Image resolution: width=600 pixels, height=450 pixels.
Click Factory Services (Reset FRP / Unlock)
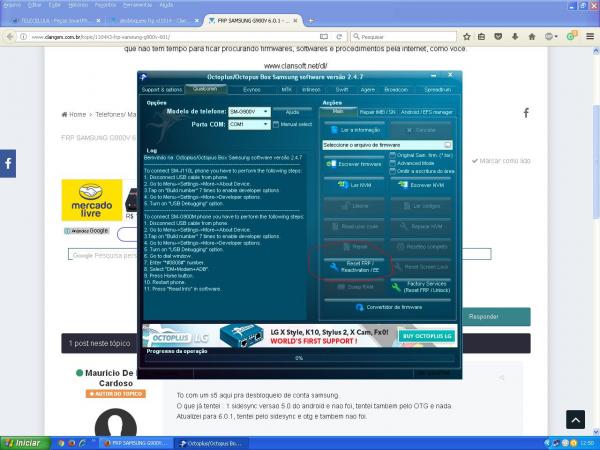[421, 287]
